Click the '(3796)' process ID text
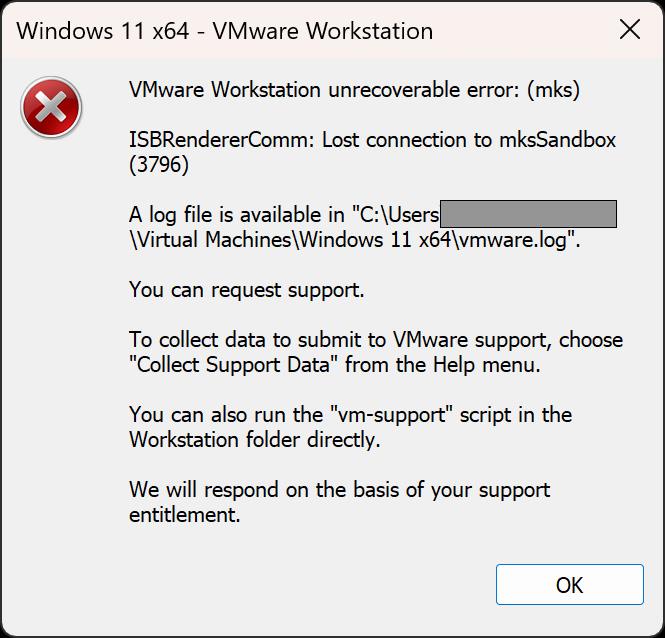This screenshot has height=638, width=665. pyautogui.click(x=159, y=165)
